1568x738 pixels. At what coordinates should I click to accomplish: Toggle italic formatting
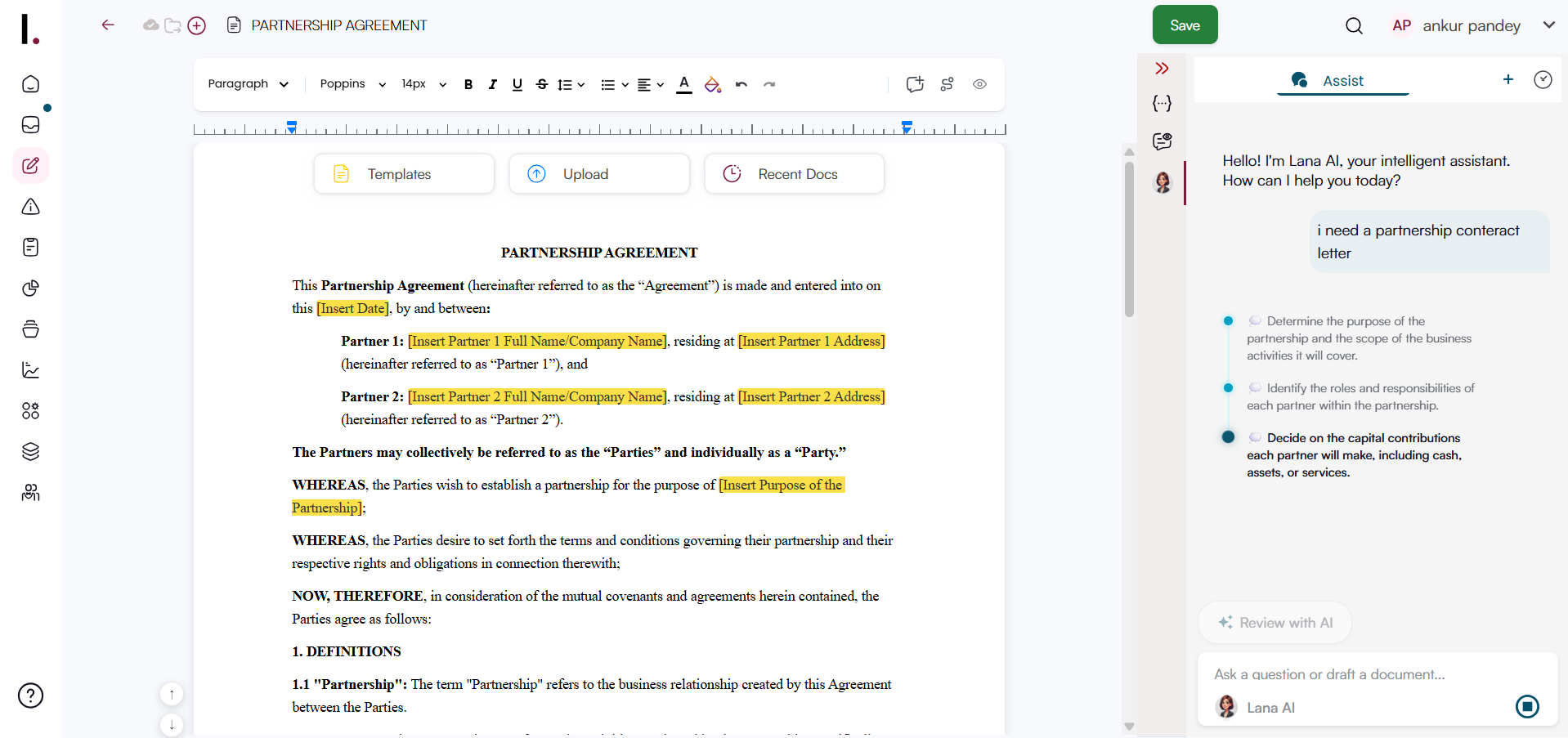pos(492,84)
